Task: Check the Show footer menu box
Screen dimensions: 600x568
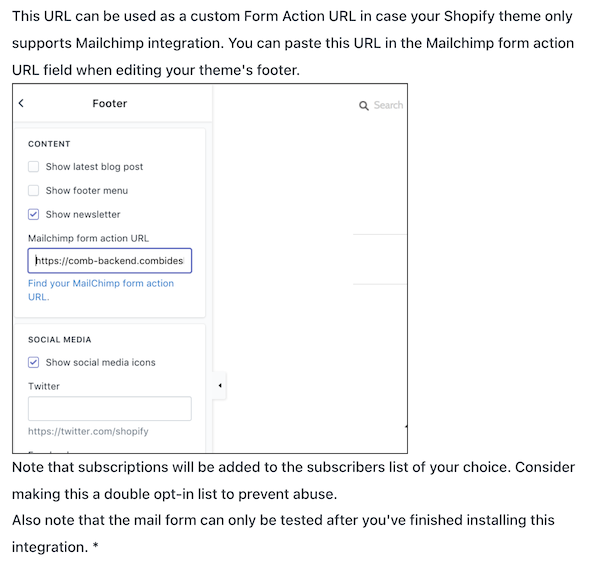Action: pyautogui.click(x=34, y=190)
